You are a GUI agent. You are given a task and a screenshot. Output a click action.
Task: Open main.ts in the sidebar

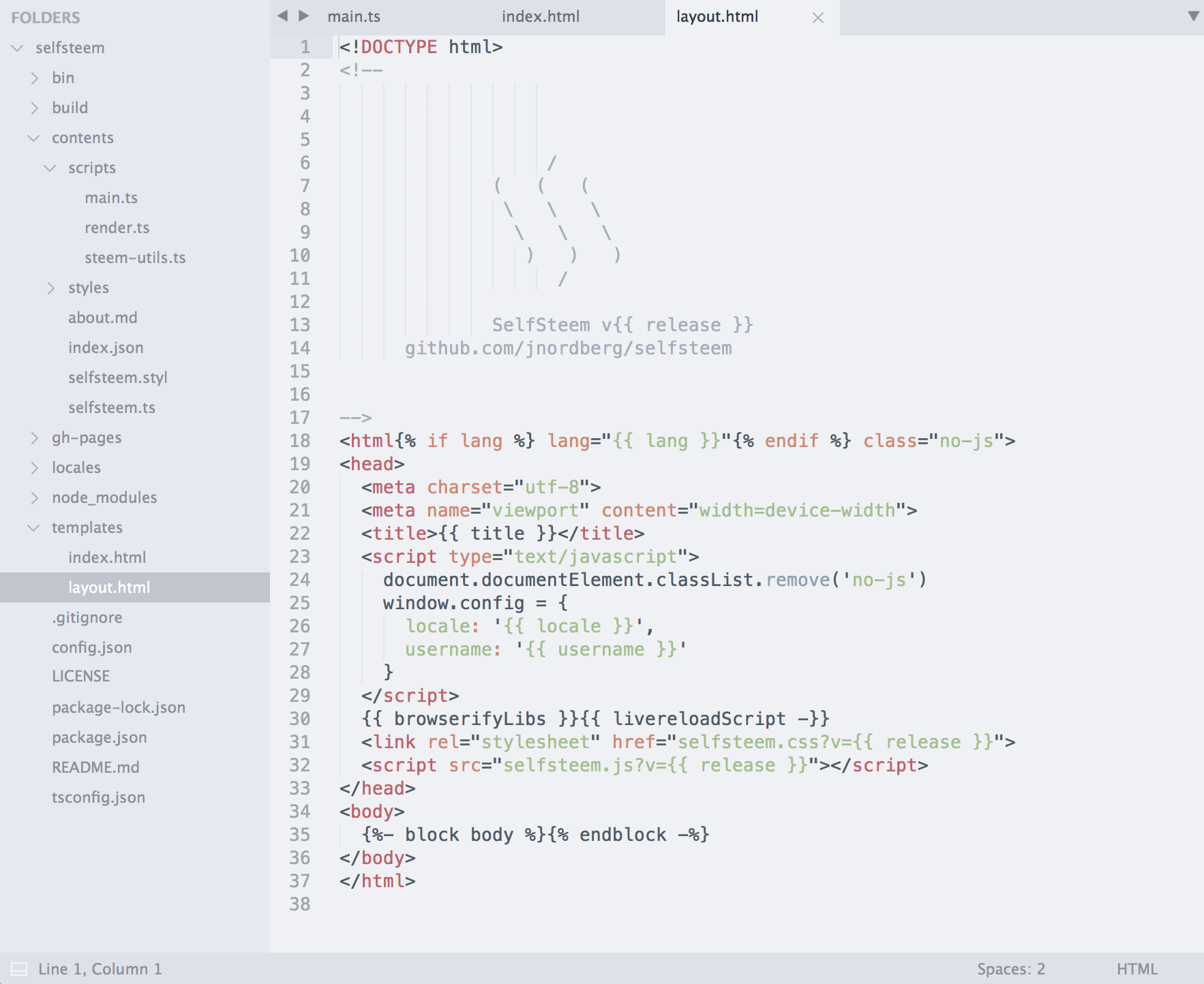pos(111,198)
